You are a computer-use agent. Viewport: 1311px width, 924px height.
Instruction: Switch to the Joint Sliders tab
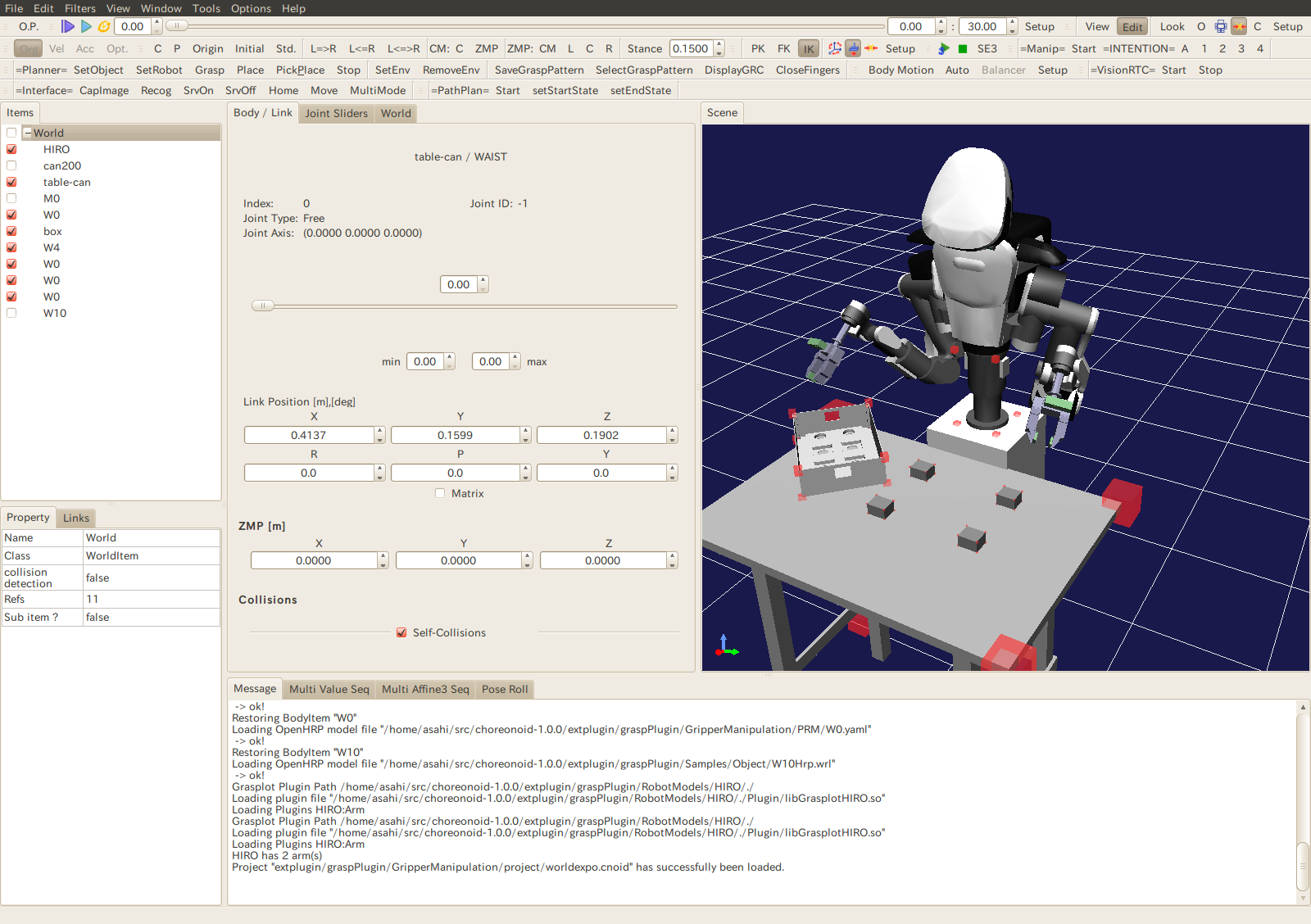(336, 113)
